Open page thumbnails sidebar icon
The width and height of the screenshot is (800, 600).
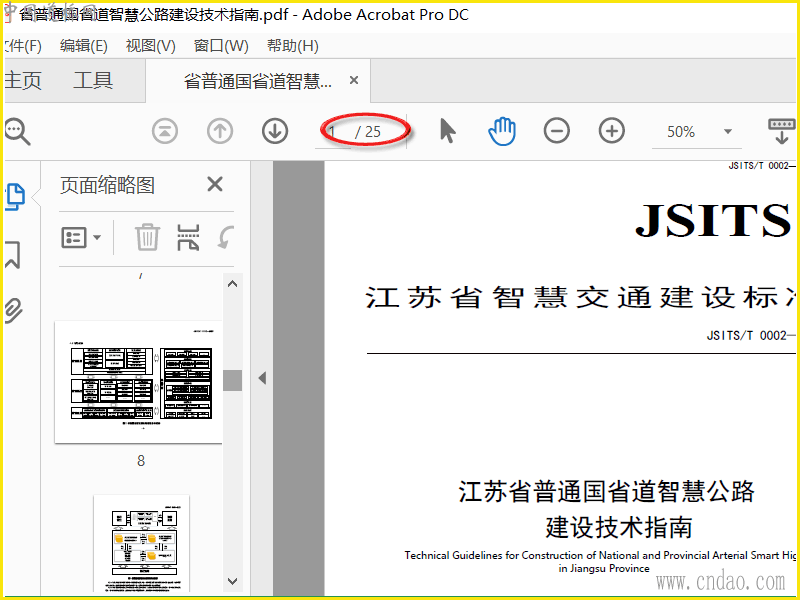point(15,196)
